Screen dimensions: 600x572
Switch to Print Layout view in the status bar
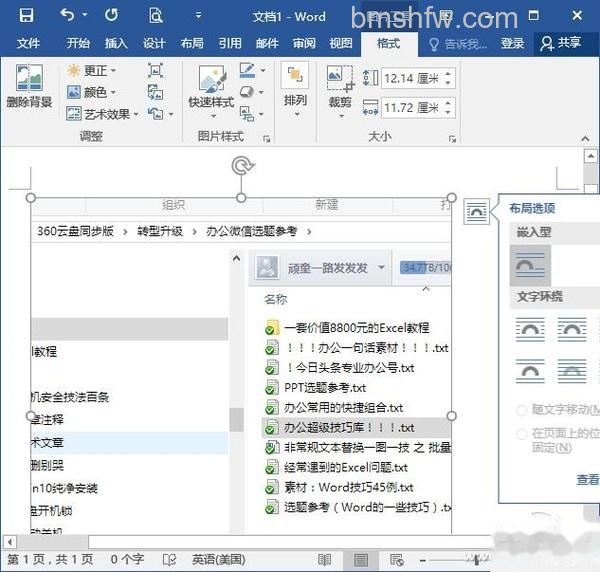pyautogui.click(x=360, y=561)
